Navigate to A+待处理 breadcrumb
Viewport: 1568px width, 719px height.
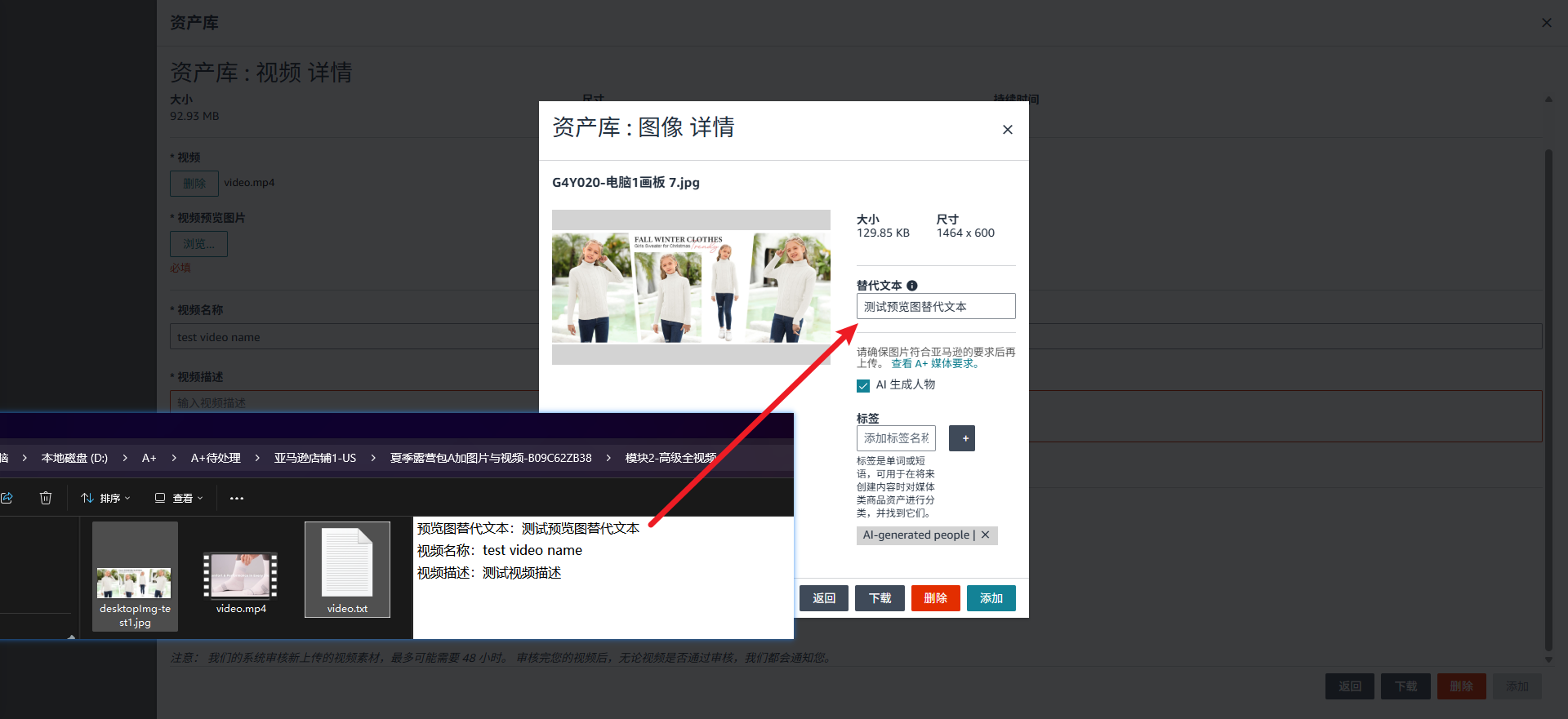(x=216, y=458)
